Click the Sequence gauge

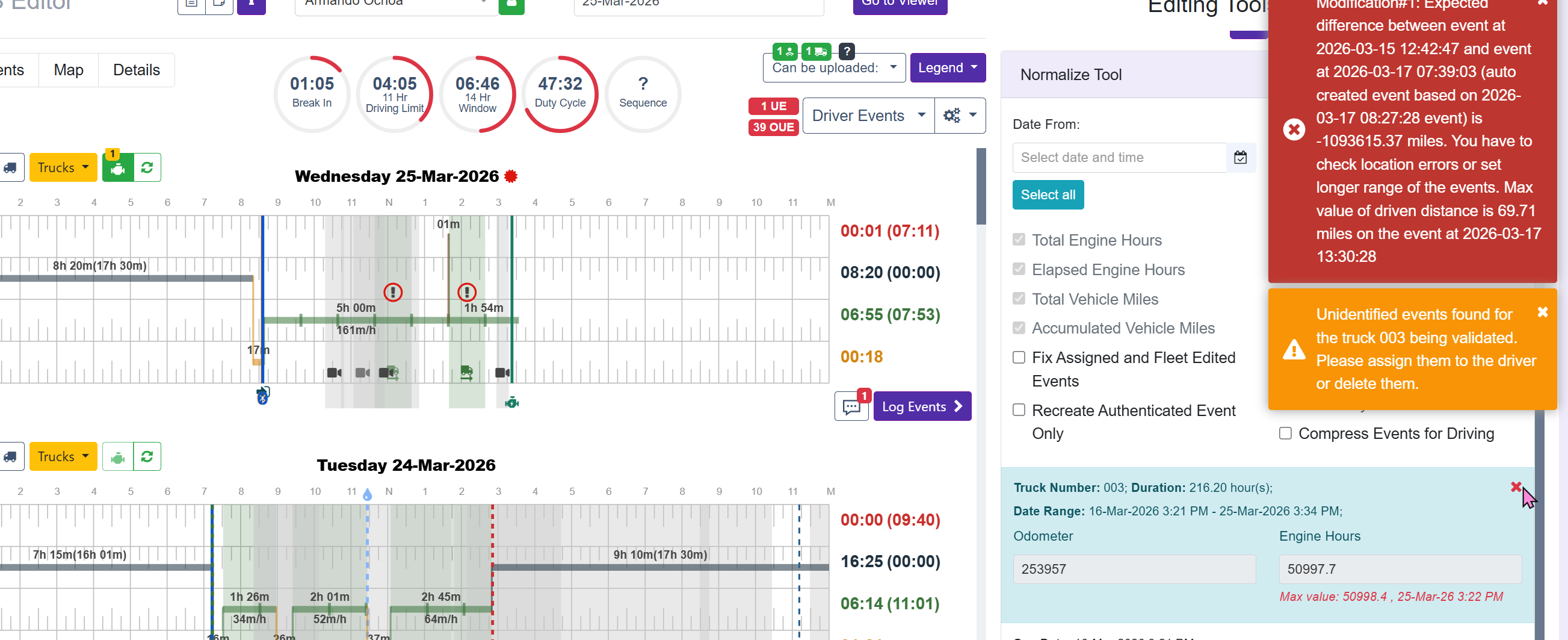[643, 95]
